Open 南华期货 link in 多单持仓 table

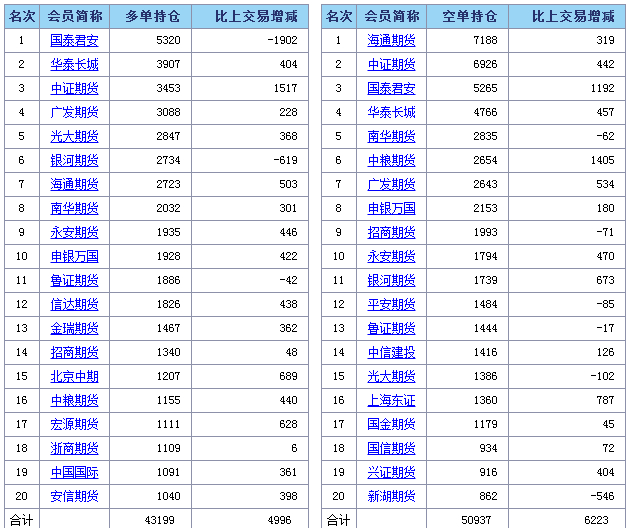pyautogui.click(x=74, y=208)
